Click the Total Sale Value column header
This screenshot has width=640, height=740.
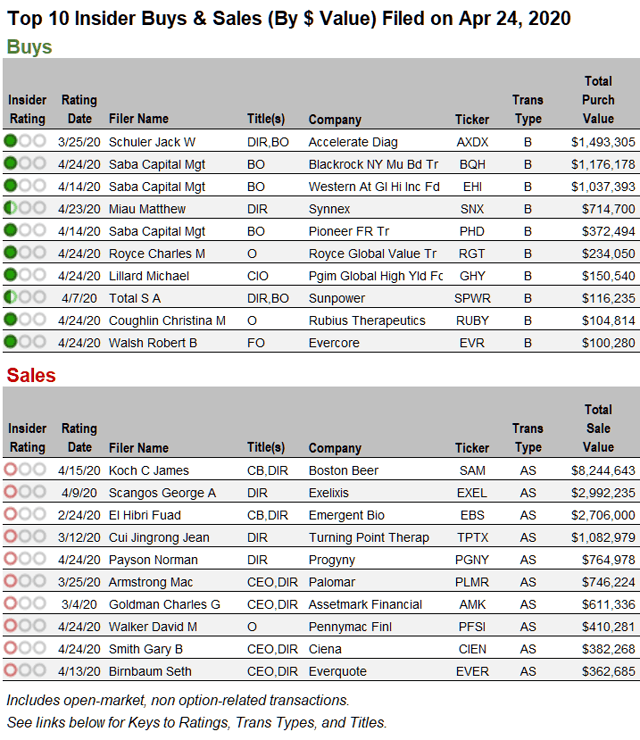pyautogui.click(x=598, y=428)
